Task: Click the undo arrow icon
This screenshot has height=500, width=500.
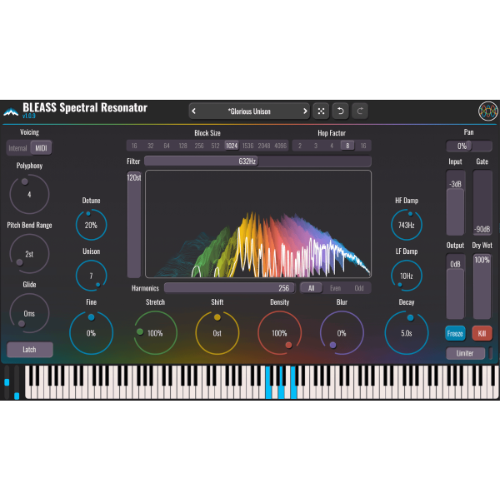Action: tap(340, 111)
